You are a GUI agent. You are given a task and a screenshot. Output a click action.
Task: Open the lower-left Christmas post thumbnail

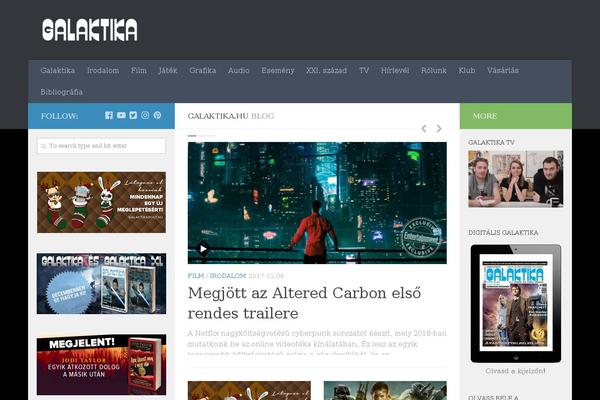click(x=249, y=390)
